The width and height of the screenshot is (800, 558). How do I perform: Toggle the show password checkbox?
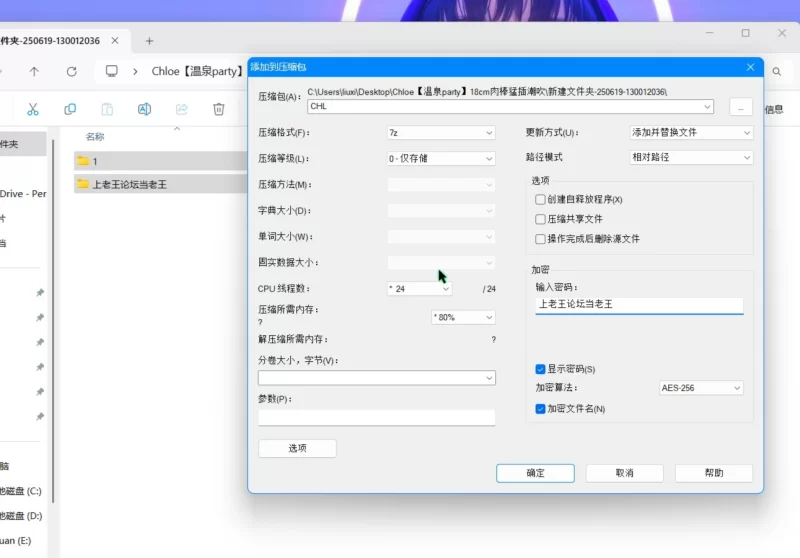click(x=540, y=369)
